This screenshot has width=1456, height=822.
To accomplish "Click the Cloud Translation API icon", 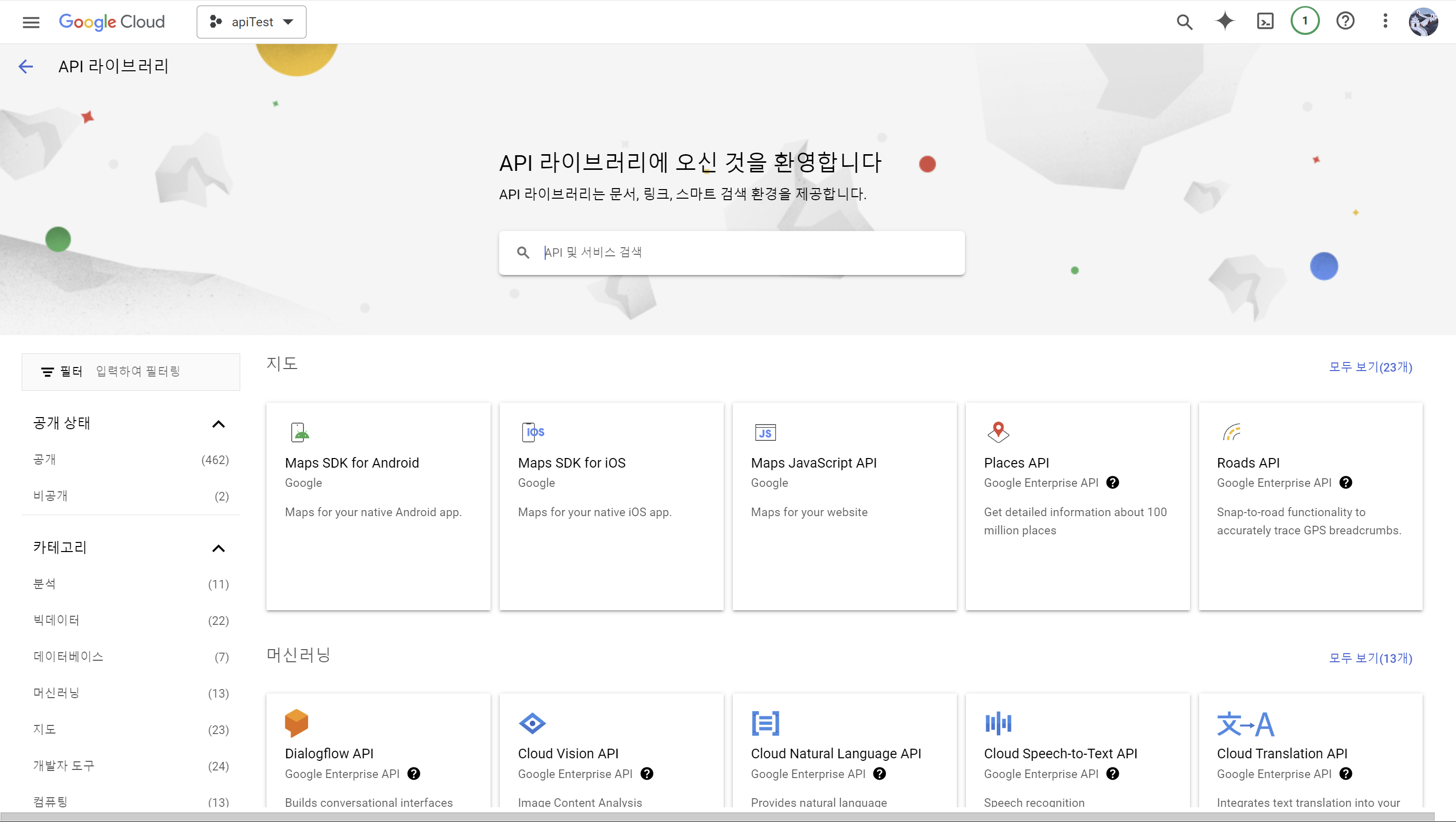I will [1246, 724].
